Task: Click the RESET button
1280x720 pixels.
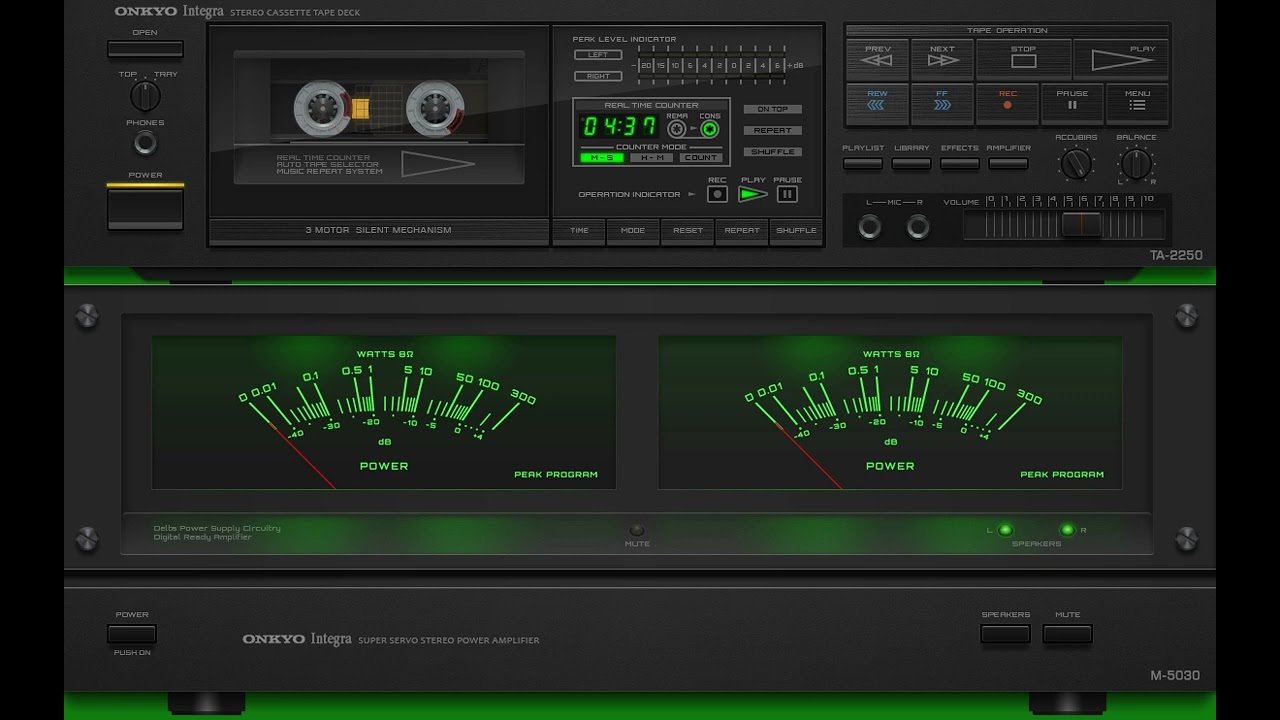Action: click(x=687, y=231)
